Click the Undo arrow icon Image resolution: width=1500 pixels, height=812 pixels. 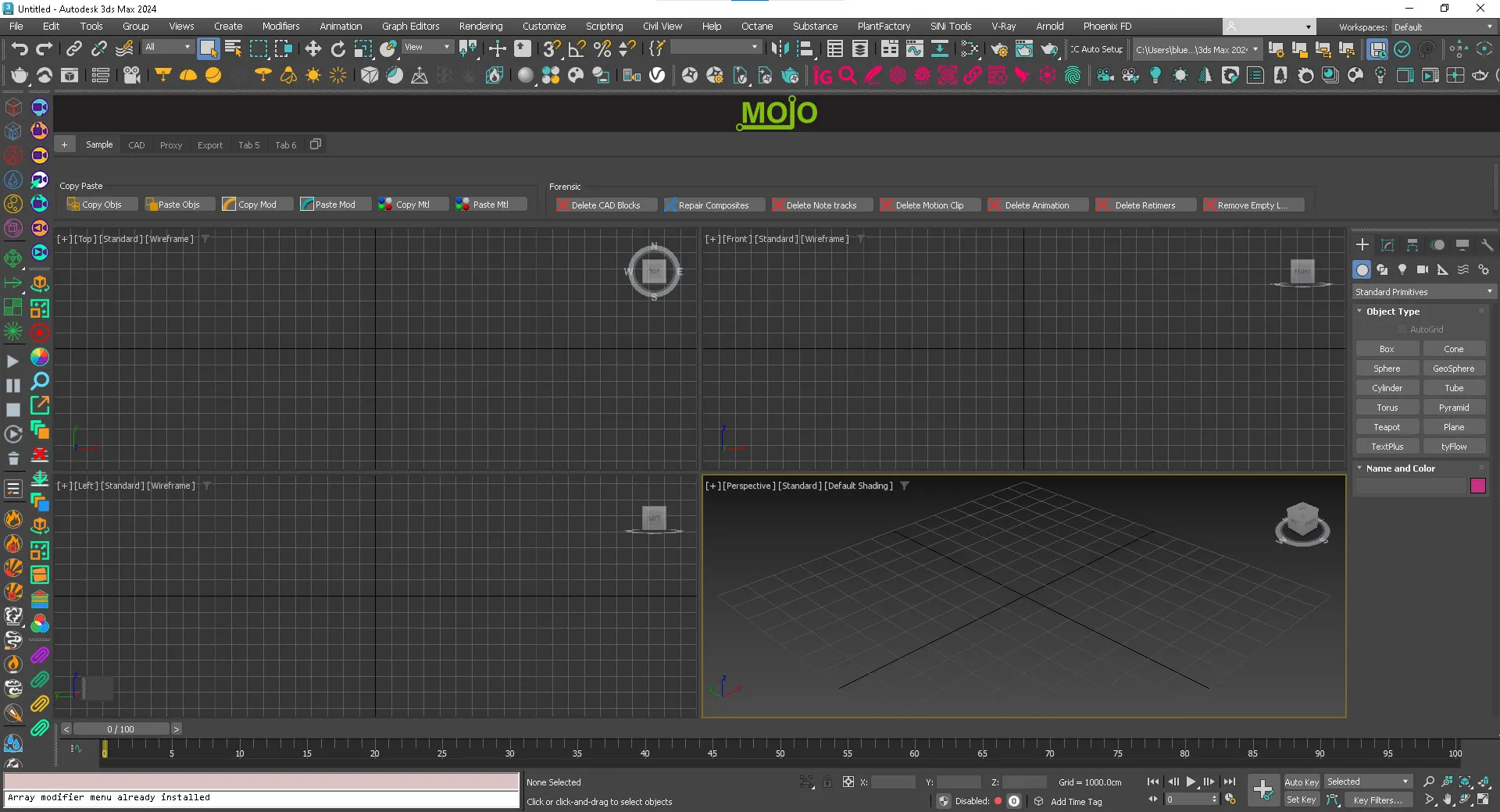pos(20,49)
